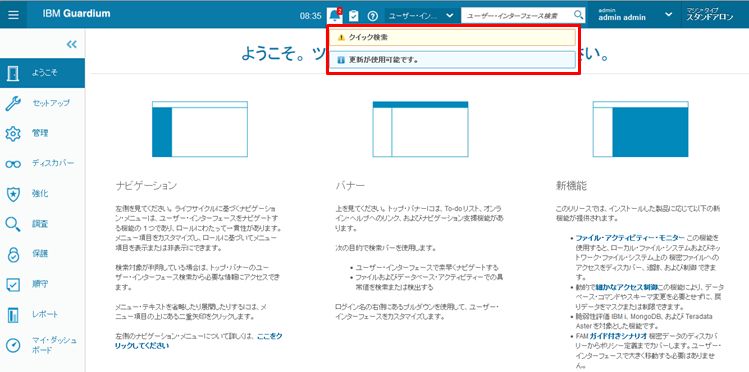Click the スタンドアロン machine type label
The image size is (749, 372).
[710, 18]
